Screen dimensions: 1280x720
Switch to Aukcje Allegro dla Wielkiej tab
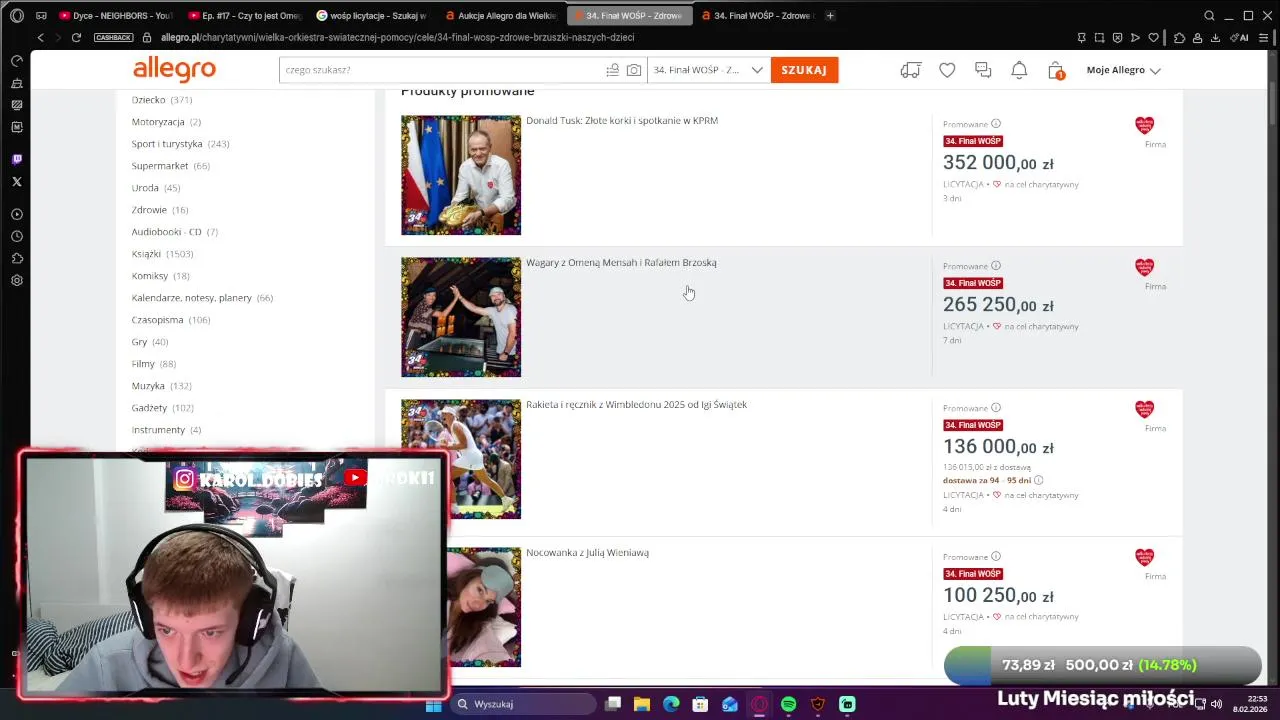coord(502,16)
